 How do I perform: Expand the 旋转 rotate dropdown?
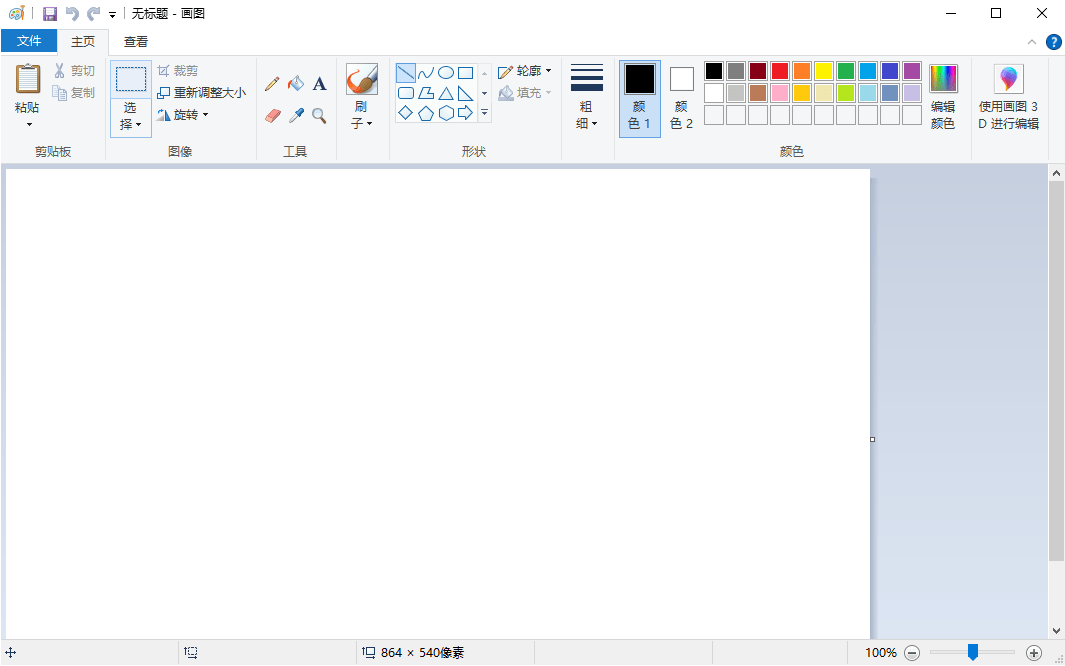184,115
